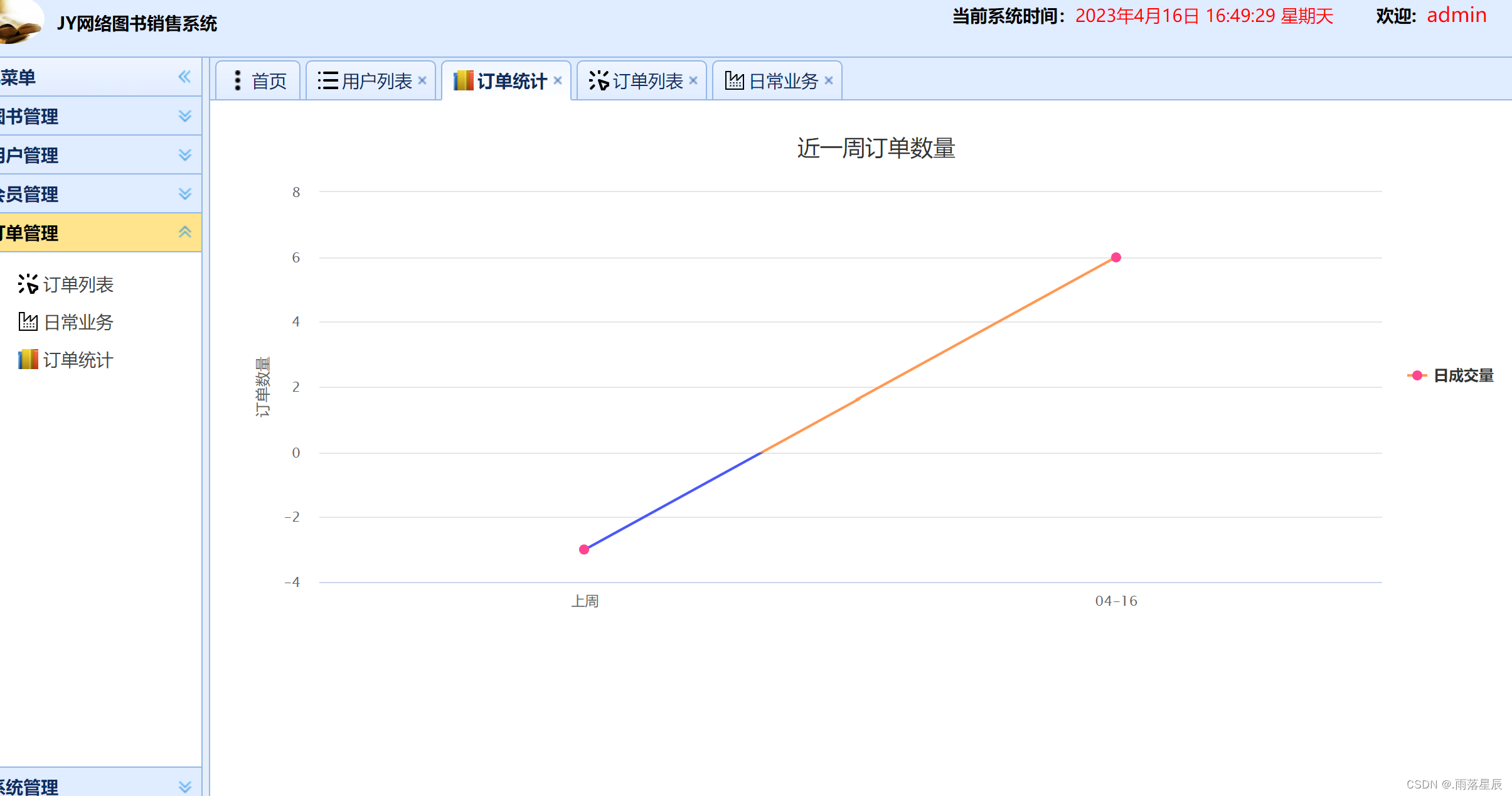Click the chart title 近一周订单数量
Screen dimensions: 1512x796
tap(876, 148)
